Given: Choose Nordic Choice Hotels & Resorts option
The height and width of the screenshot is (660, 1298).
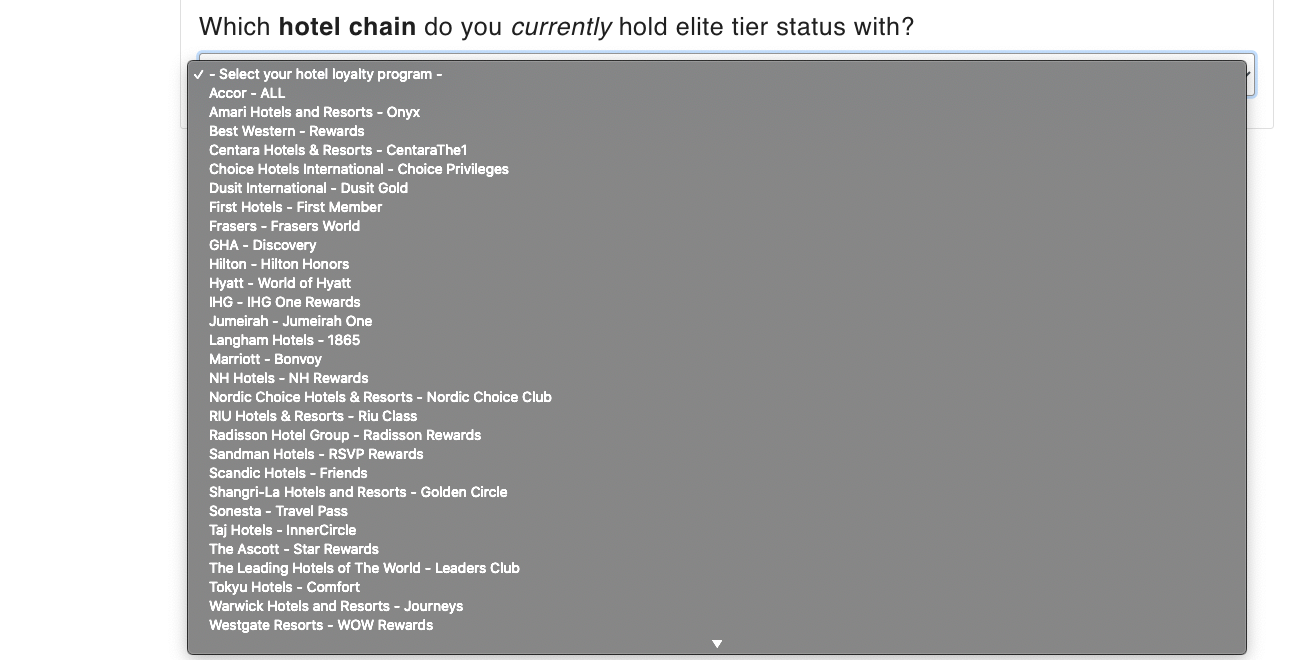Looking at the screenshot, I should pyautogui.click(x=716, y=397).
